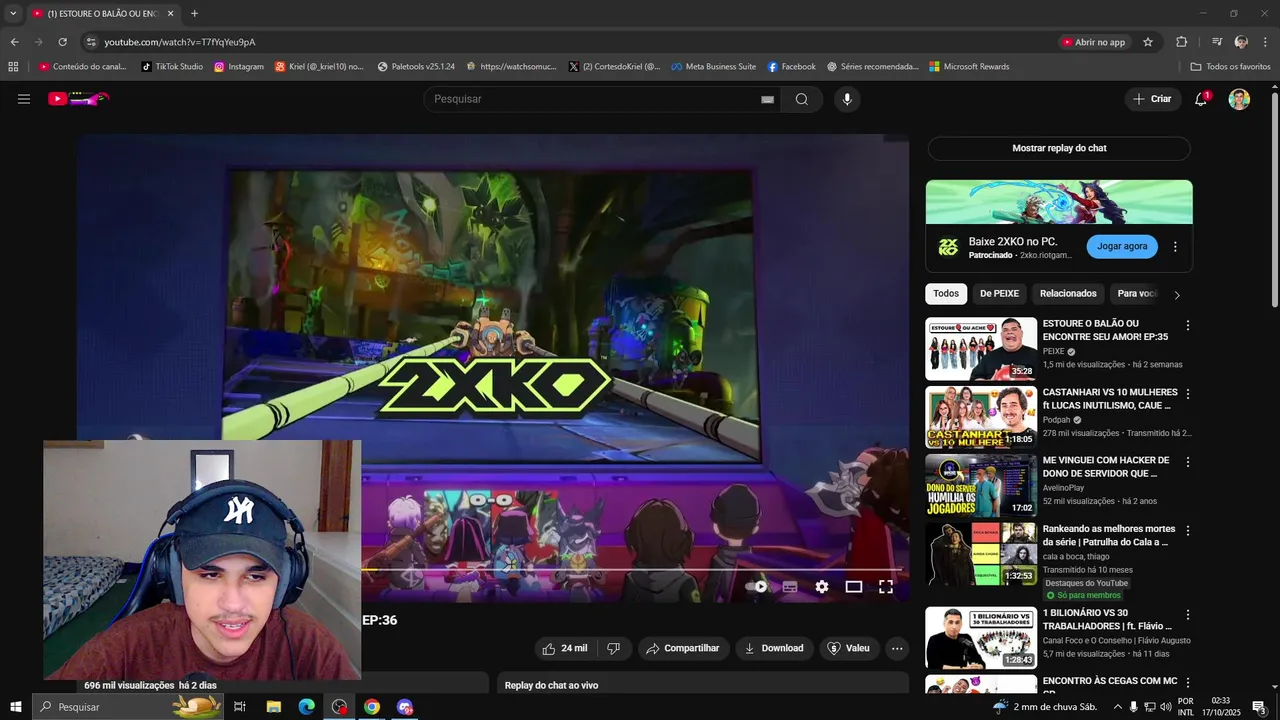Viewport: 1280px width, 720px height.
Task: Open File Explorer from taskbar
Action: (273, 707)
